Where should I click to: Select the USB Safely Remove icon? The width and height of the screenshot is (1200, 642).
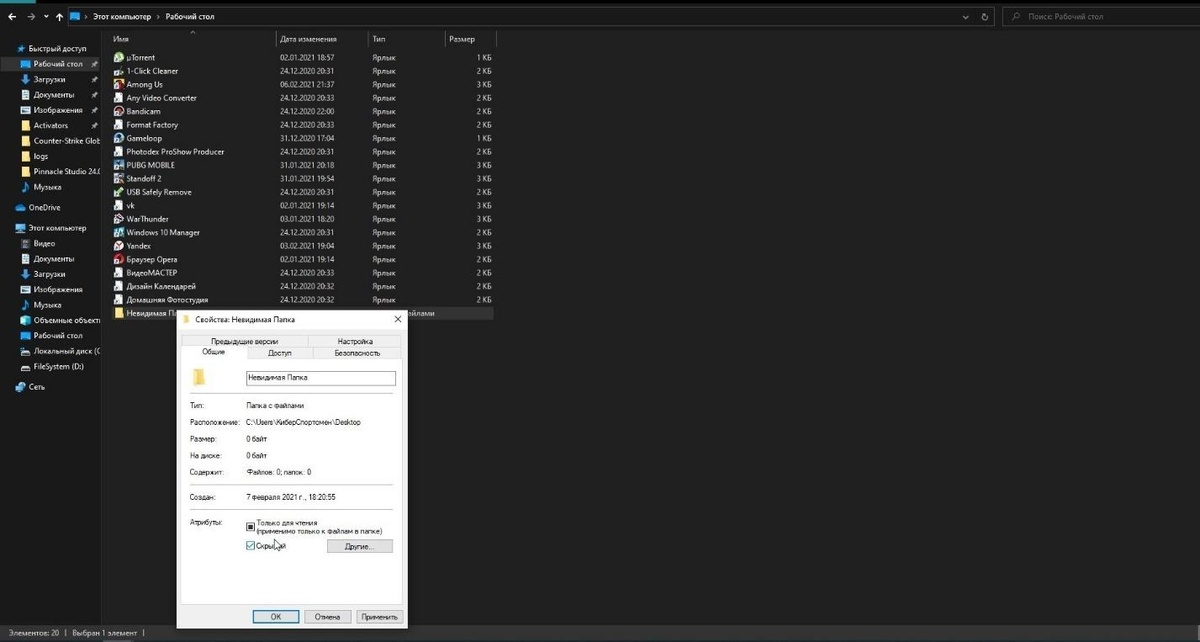point(119,192)
